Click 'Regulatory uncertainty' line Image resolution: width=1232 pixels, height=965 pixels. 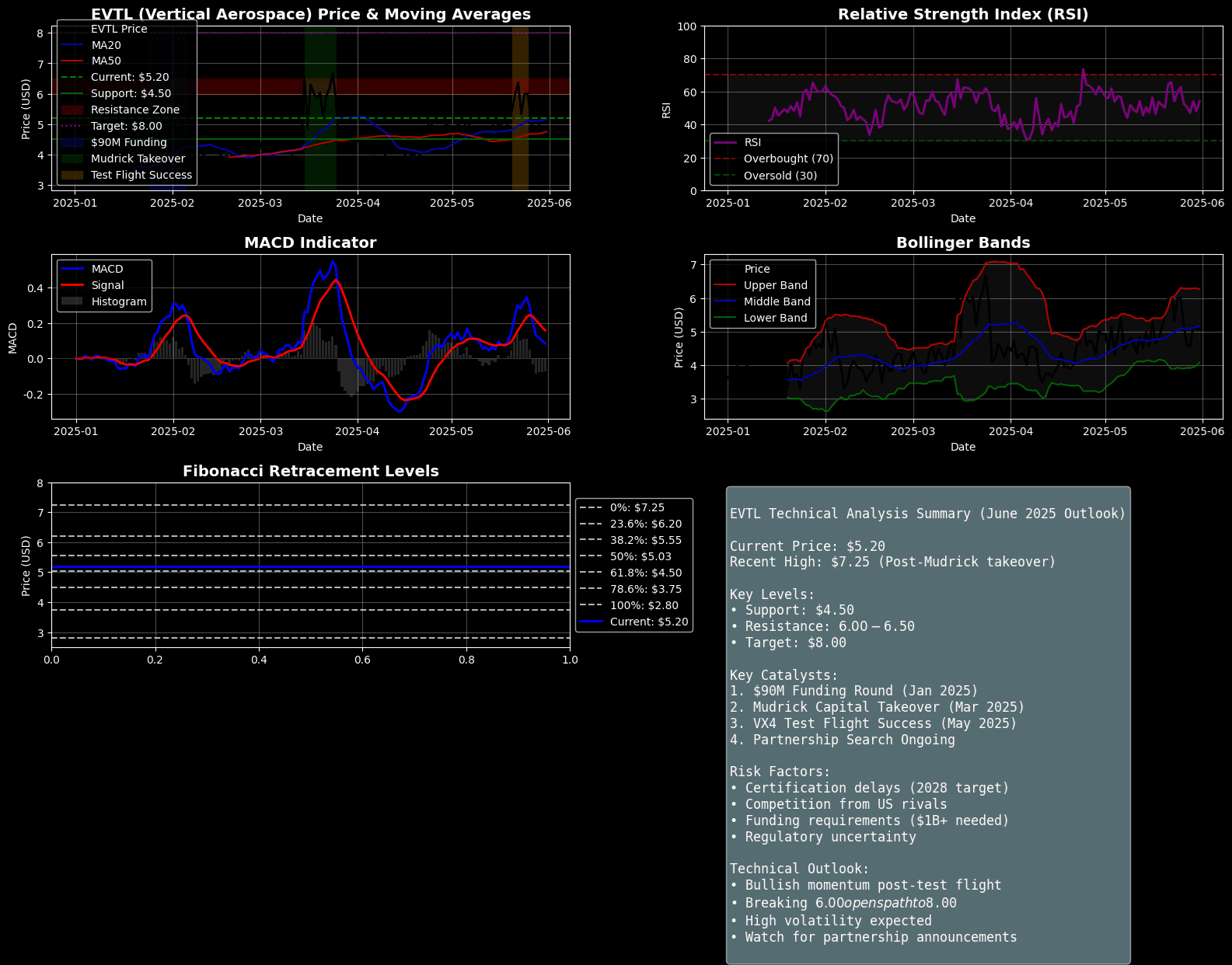[823, 837]
